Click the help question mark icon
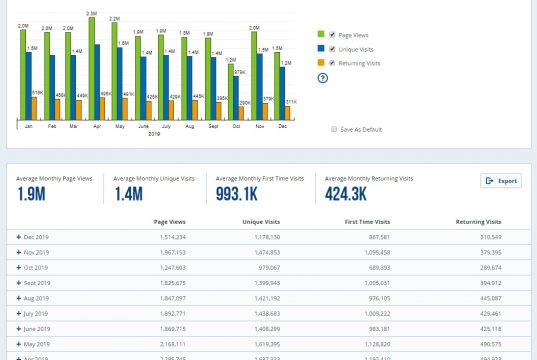This screenshot has height=360, width=537. 323,78
